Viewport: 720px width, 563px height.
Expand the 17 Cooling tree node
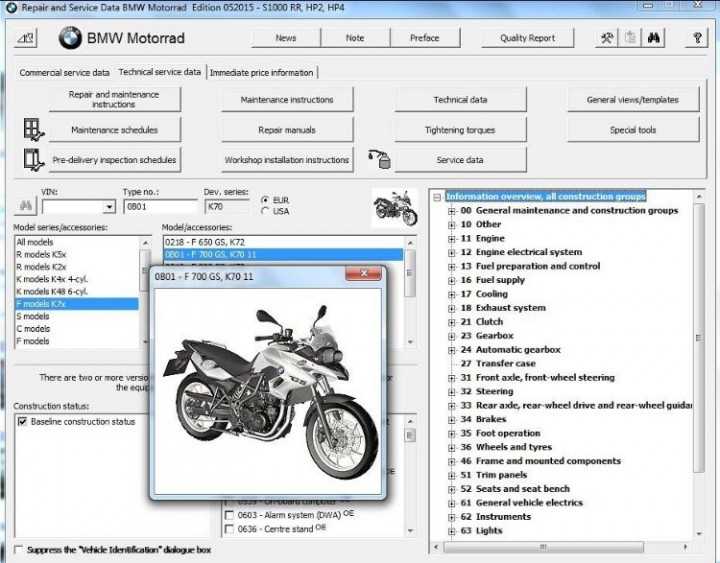(451, 294)
